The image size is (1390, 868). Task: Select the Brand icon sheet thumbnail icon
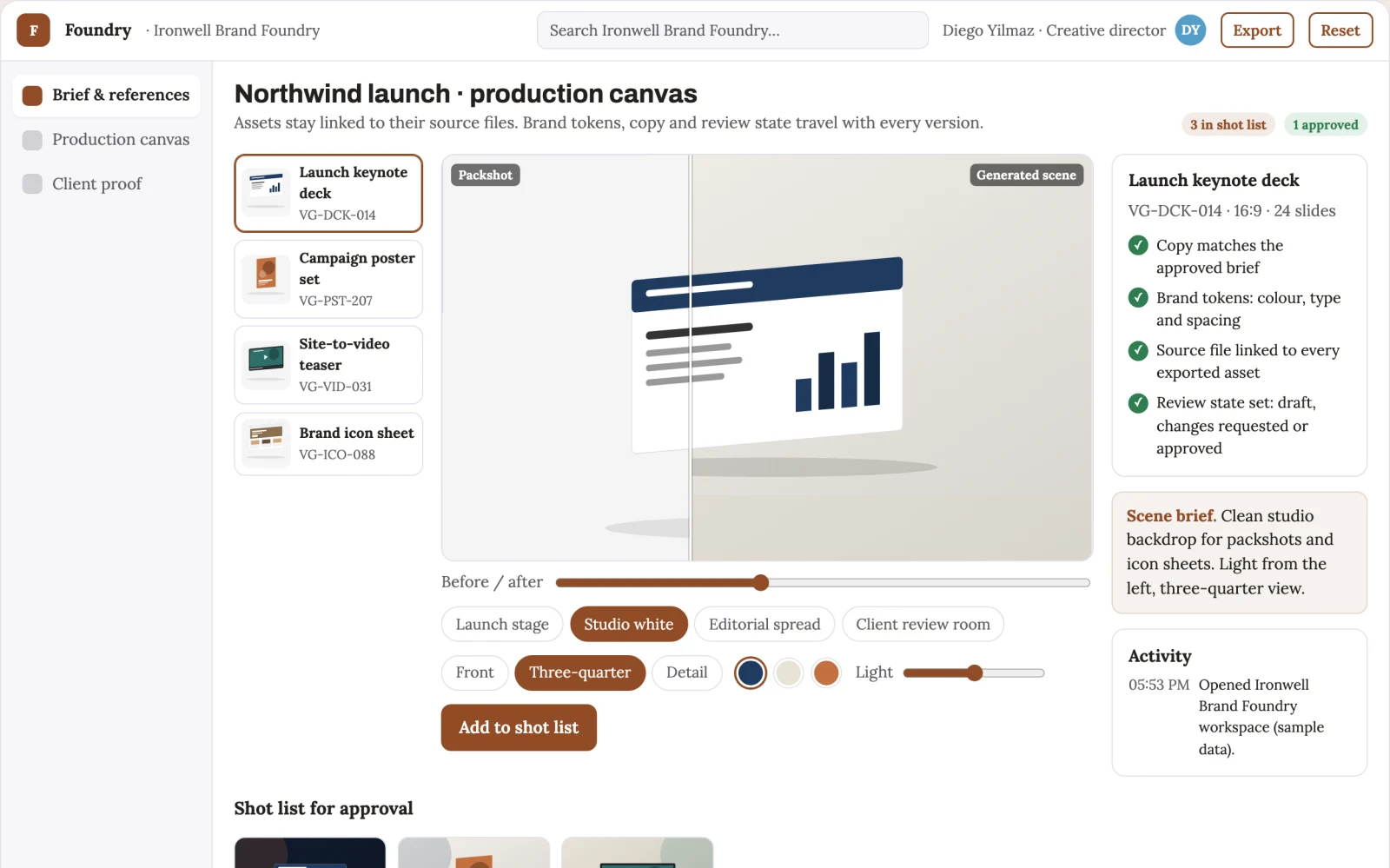click(x=267, y=443)
